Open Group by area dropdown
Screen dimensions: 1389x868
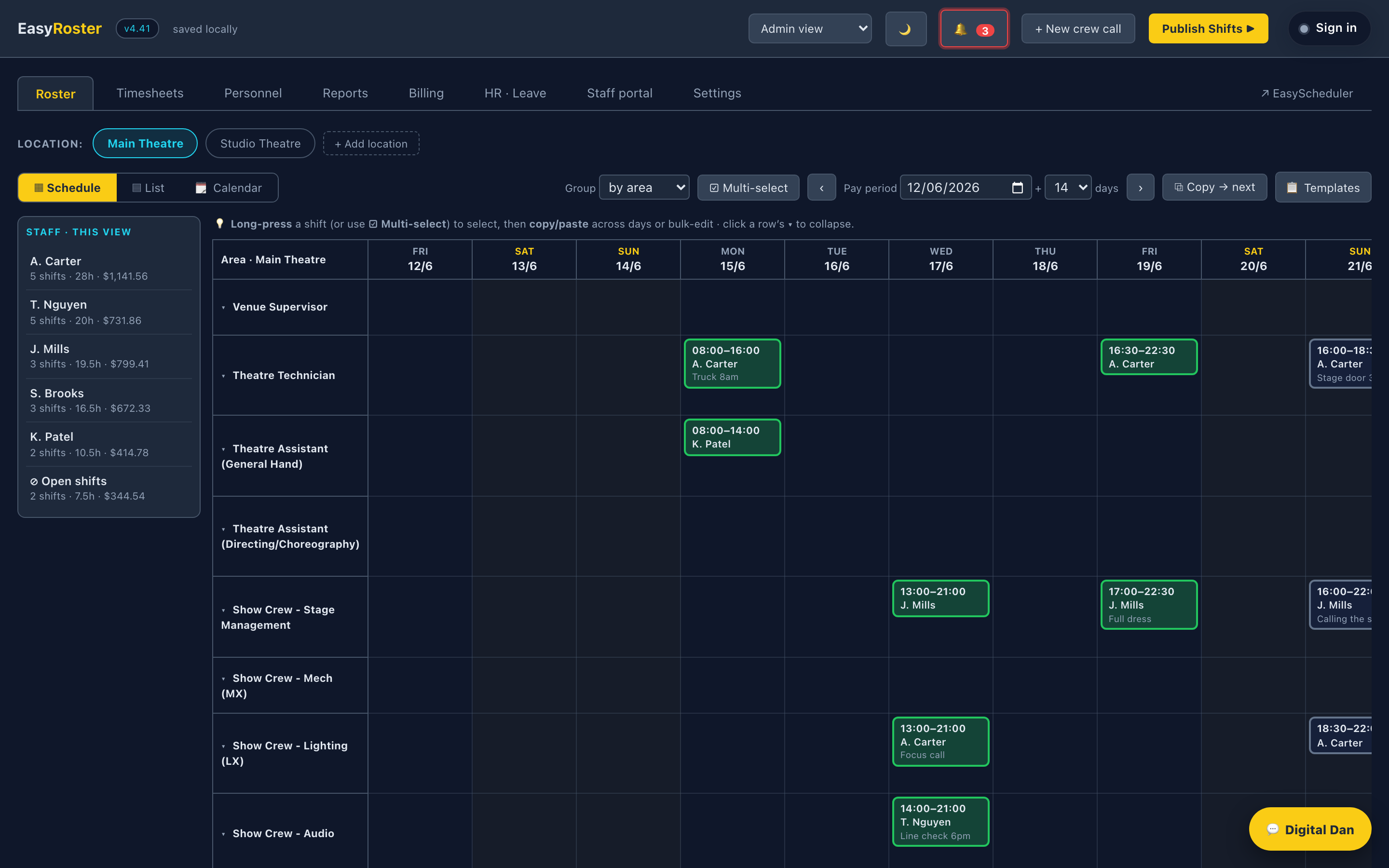pos(644,188)
